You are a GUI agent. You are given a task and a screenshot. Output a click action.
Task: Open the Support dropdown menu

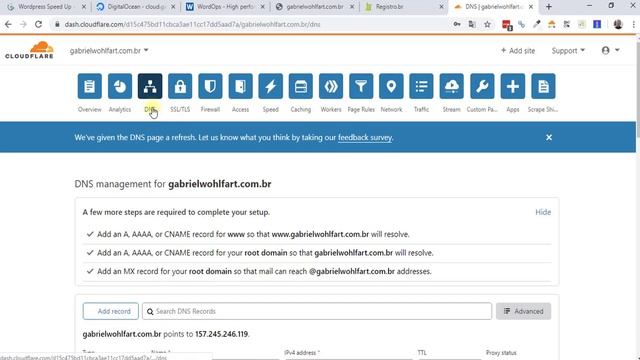(568, 51)
